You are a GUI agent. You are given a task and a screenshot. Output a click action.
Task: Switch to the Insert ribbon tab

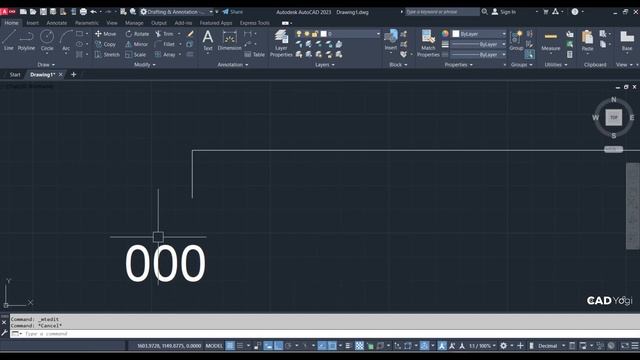coord(32,23)
